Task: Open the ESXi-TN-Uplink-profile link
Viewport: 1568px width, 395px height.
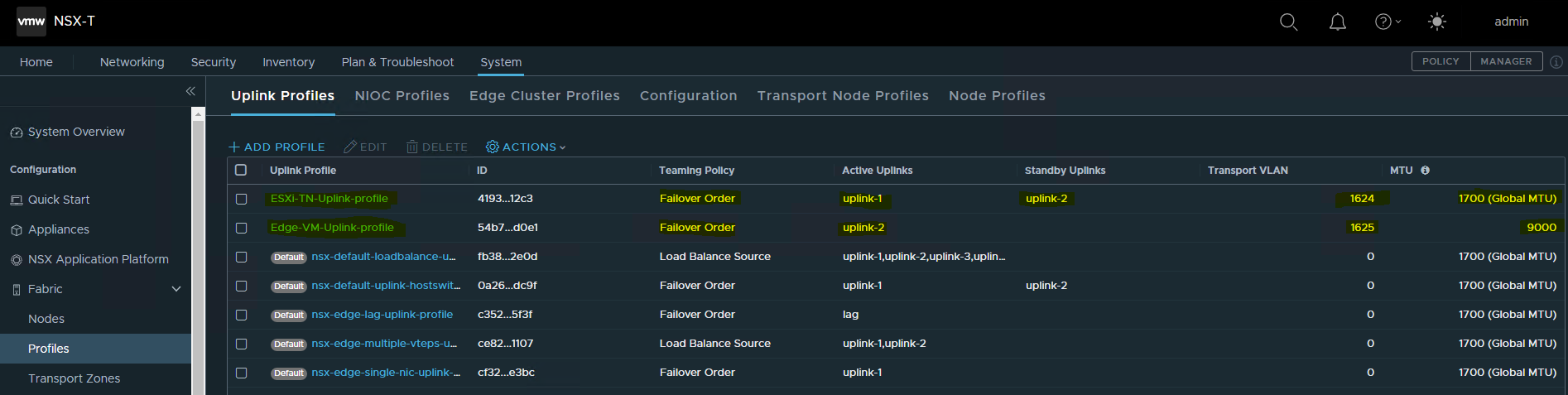Action: tap(329, 199)
